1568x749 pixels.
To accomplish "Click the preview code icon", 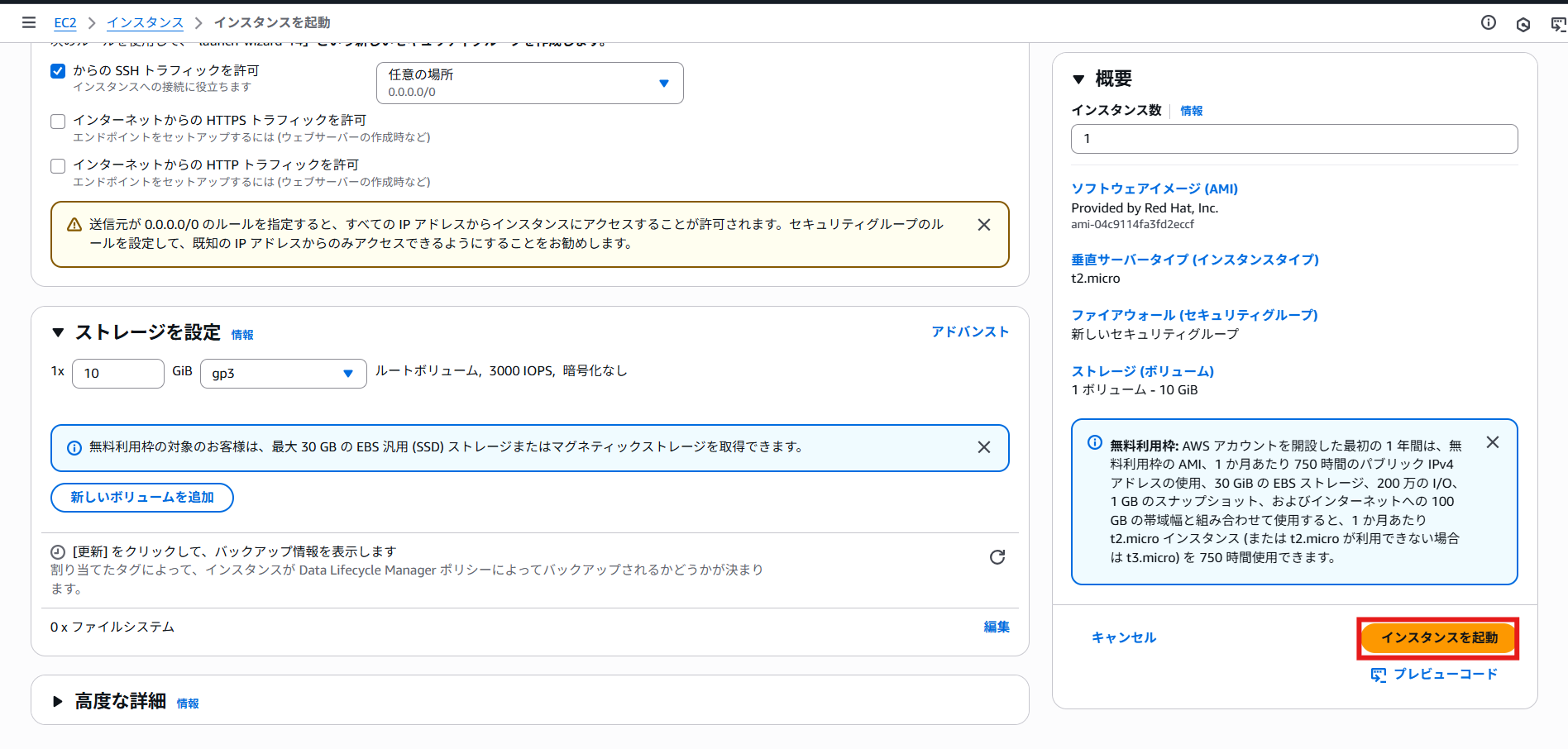I will (1379, 675).
